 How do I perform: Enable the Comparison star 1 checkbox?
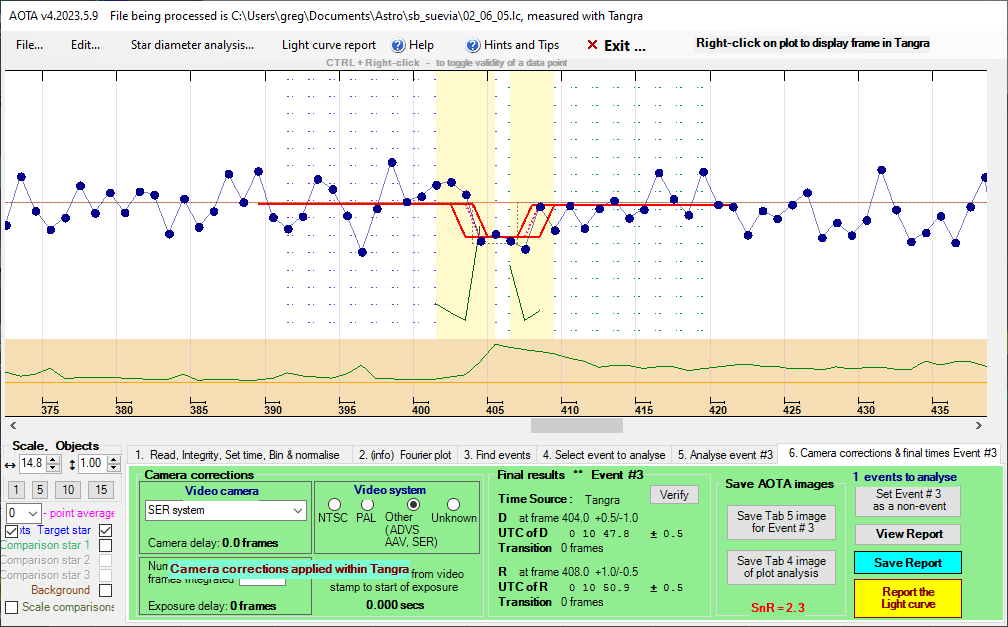tap(105, 545)
